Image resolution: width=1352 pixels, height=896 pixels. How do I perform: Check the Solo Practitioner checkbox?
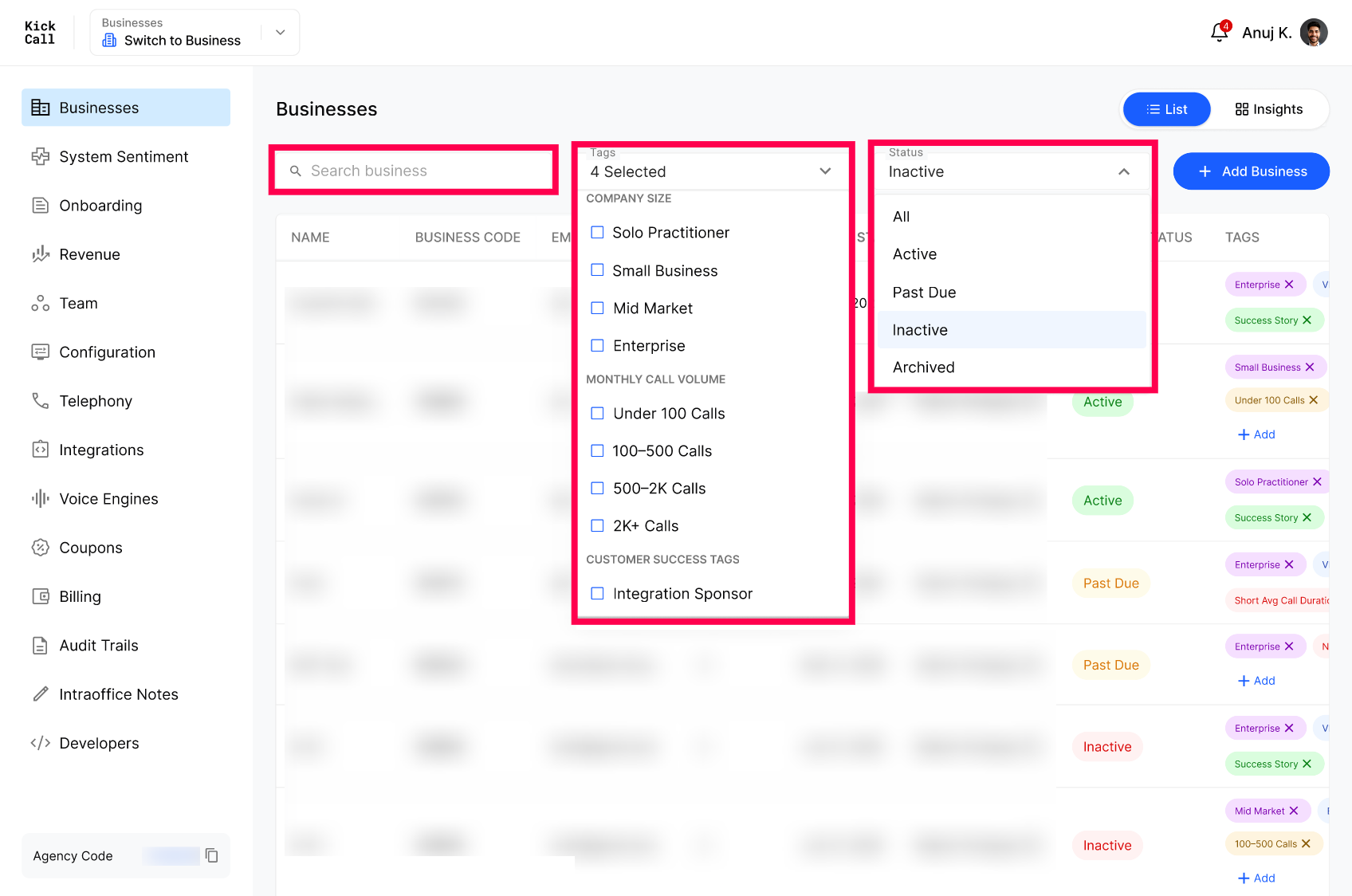pos(597,232)
